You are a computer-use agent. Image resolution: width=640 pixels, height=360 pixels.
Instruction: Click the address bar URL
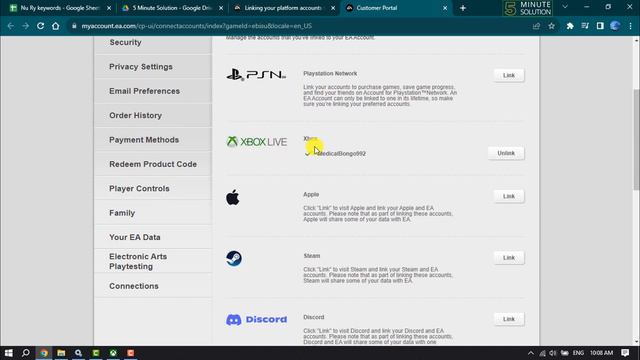[x=197, y=26]
